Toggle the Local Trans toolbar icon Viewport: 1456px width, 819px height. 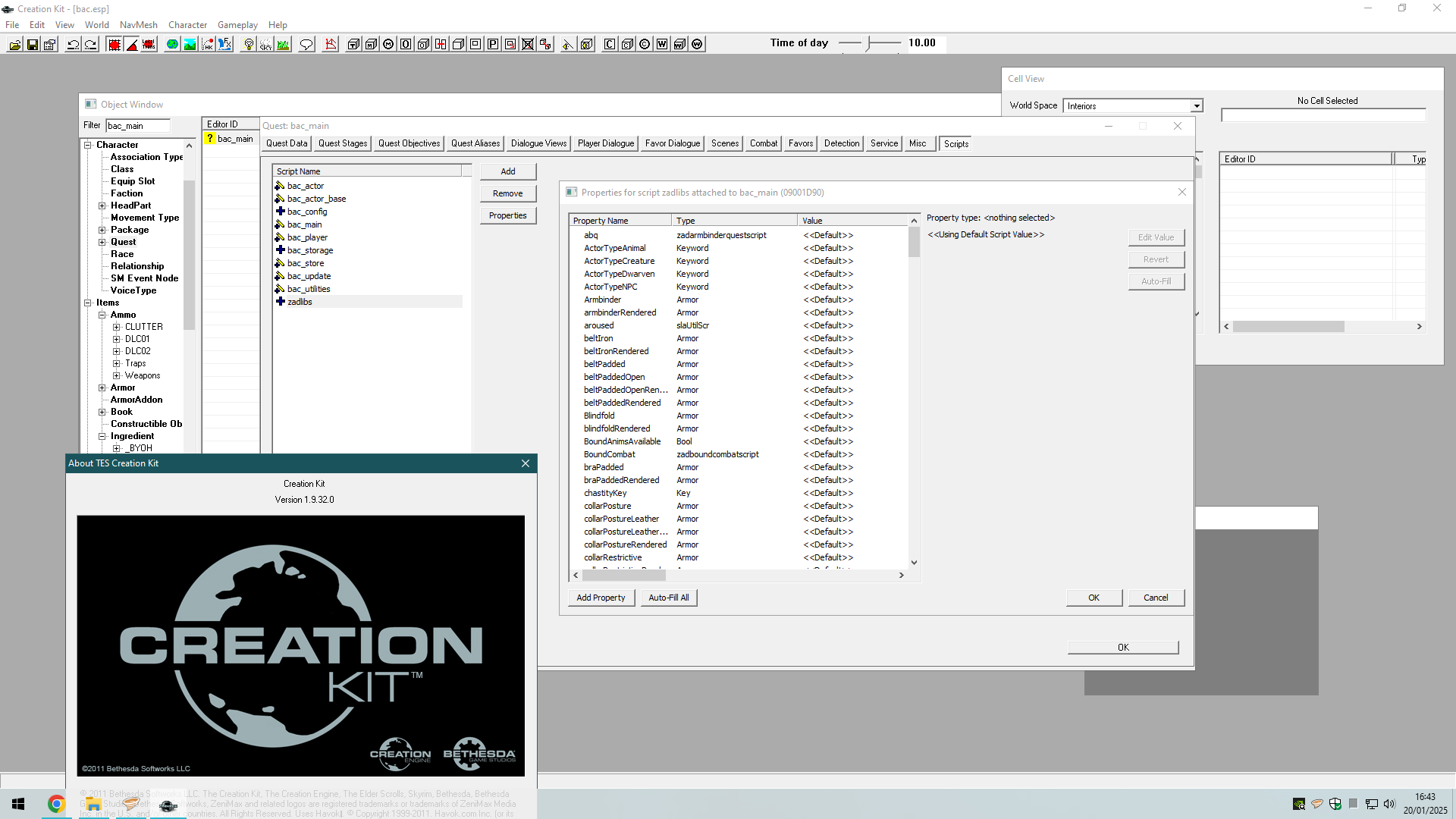(x=149, y=45)
